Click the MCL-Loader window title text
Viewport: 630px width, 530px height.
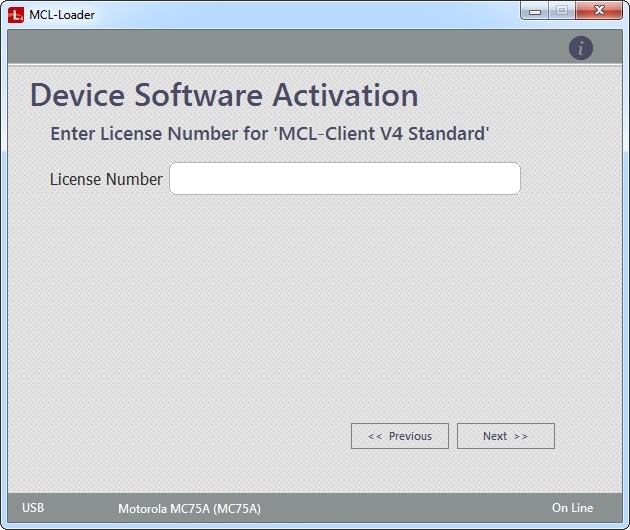click(x=62, y=14)
